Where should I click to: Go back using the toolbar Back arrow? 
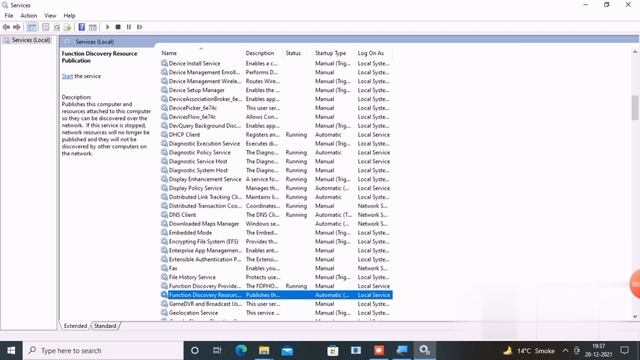click(x=6, y=27)
